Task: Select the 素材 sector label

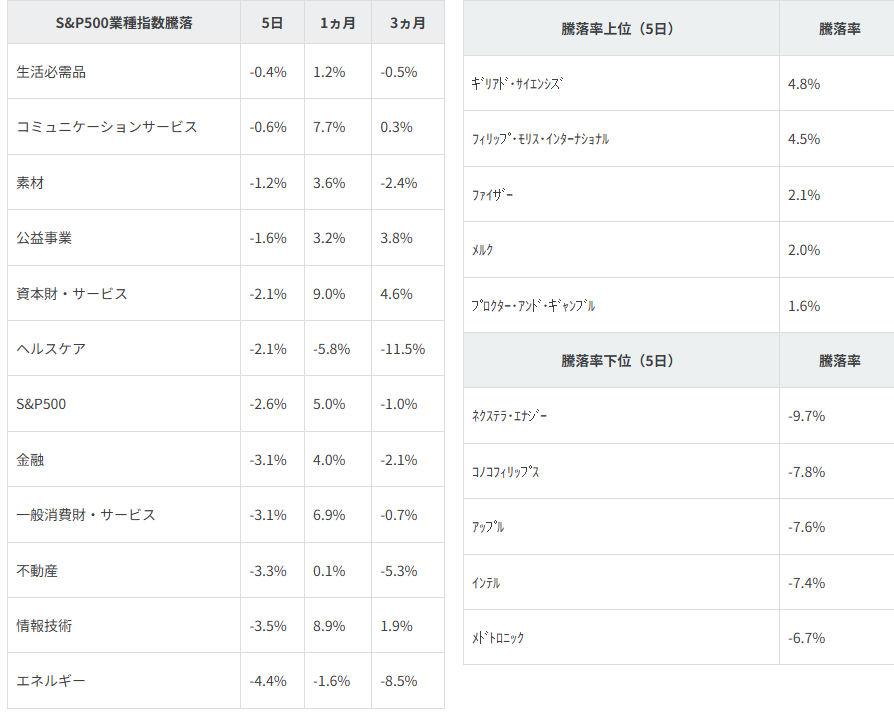Action: pos(31,183)
